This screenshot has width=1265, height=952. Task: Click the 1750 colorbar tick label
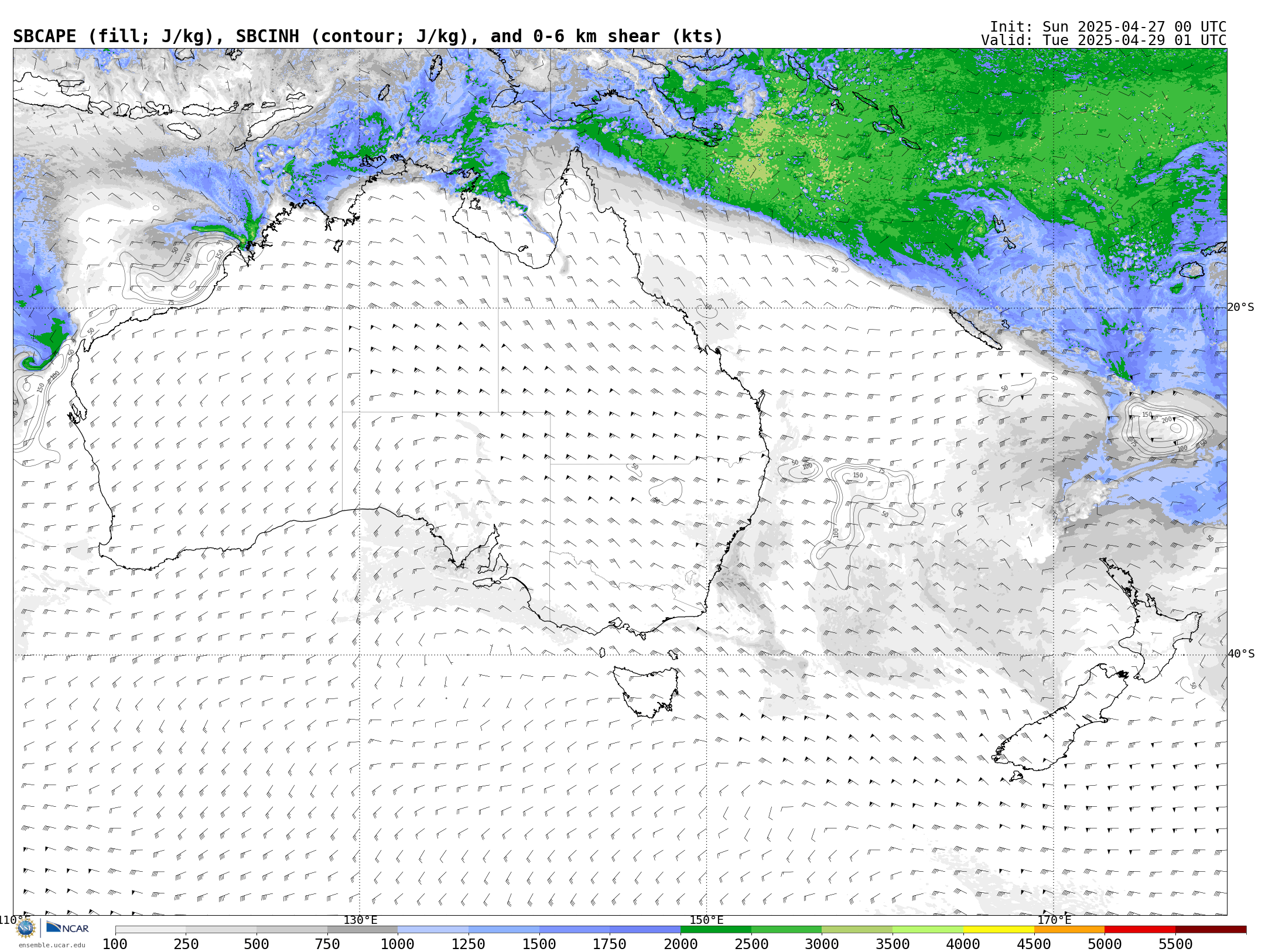coord(610,944)
